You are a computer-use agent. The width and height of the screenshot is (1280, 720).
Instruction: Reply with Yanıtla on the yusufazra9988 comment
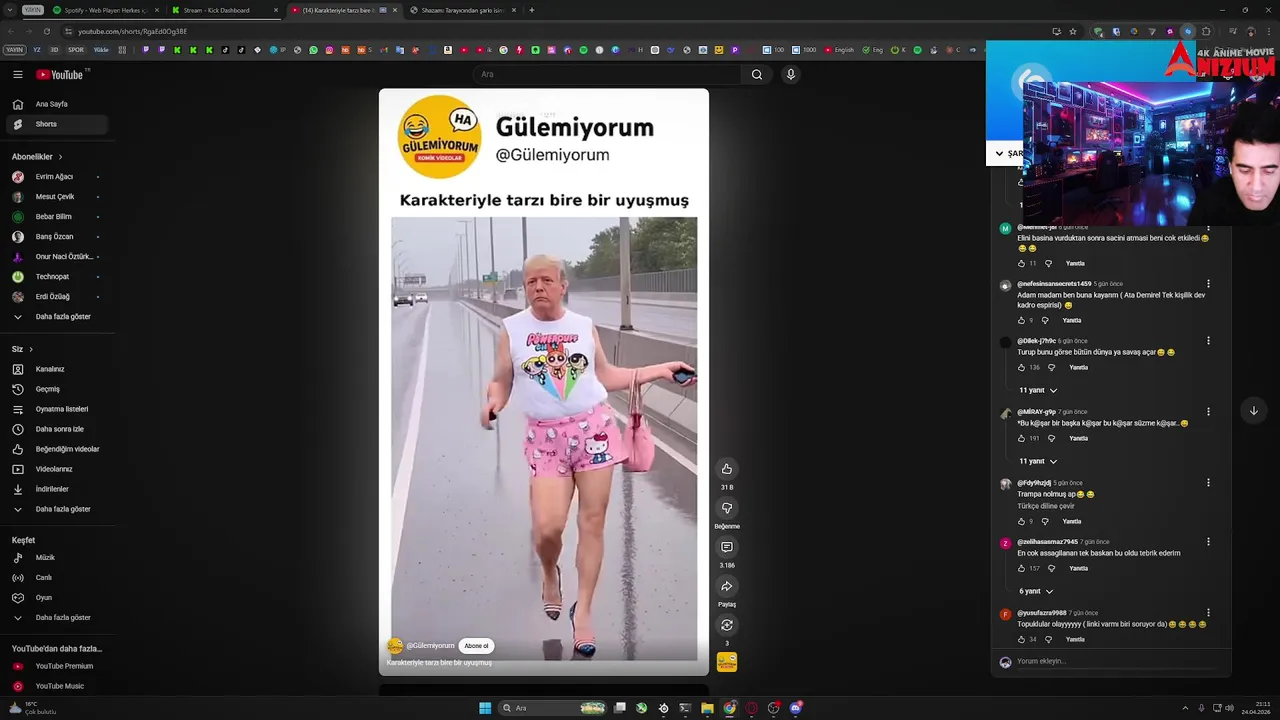click(1075, 640)
